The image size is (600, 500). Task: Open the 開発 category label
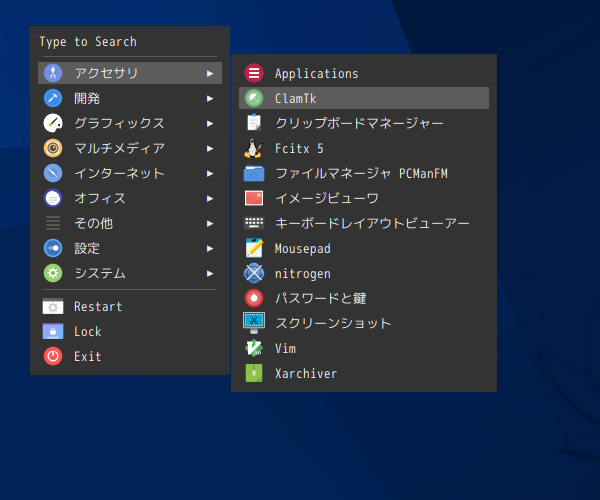(x=87, y=98)
